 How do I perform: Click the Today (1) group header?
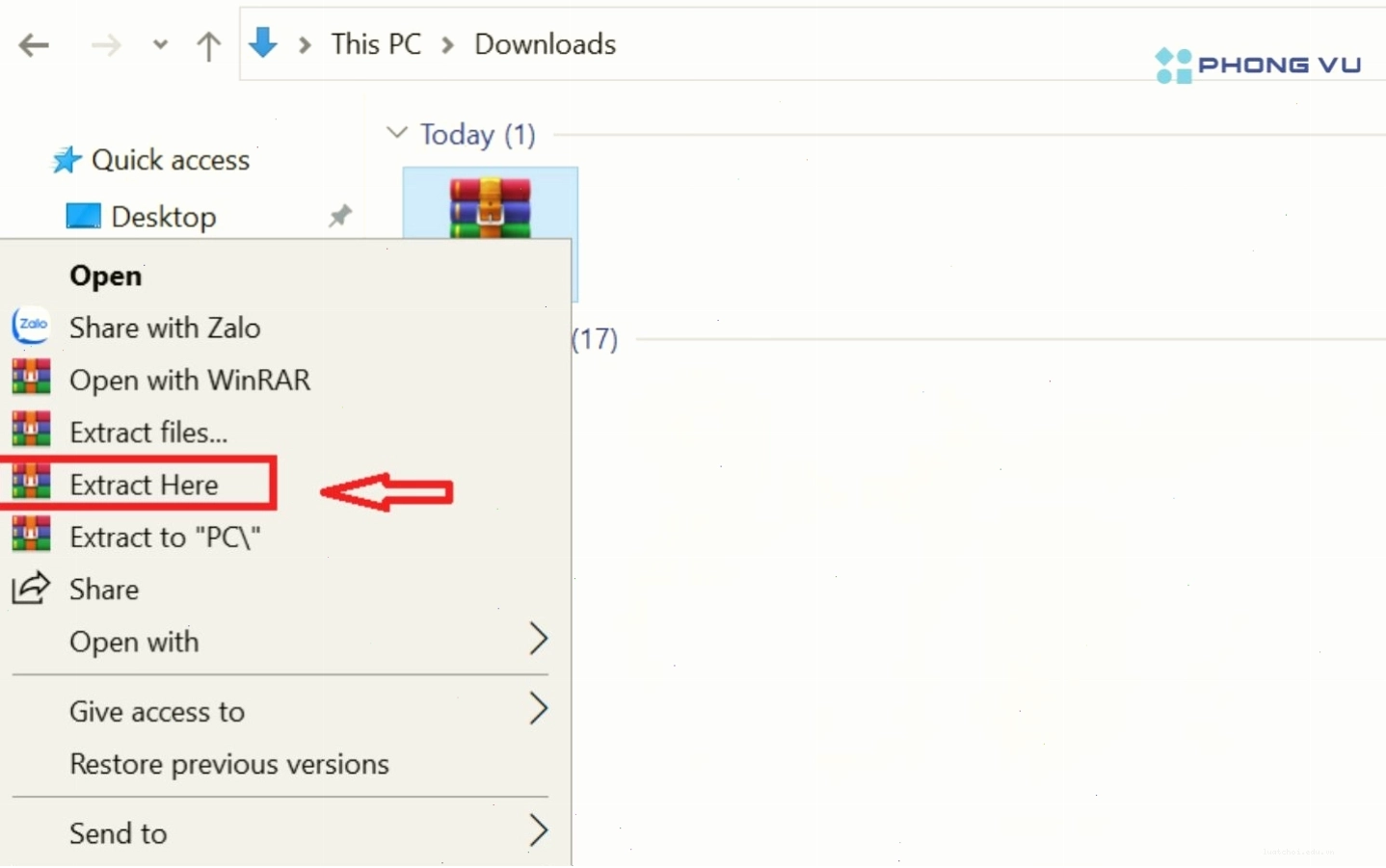(477, 134)
